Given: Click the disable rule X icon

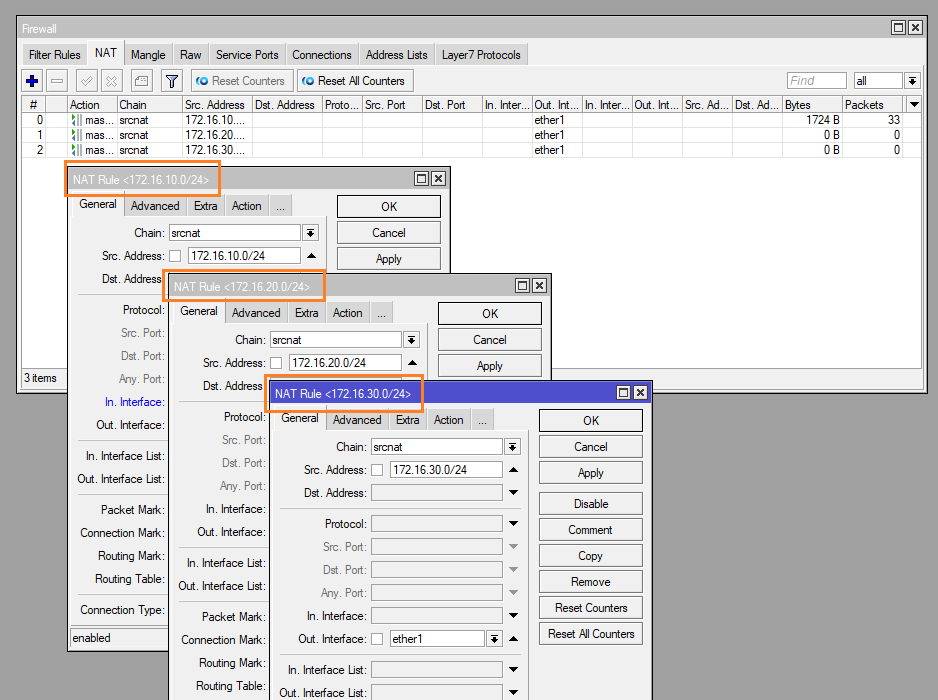Looking at the screenshot, I should 112,81.
